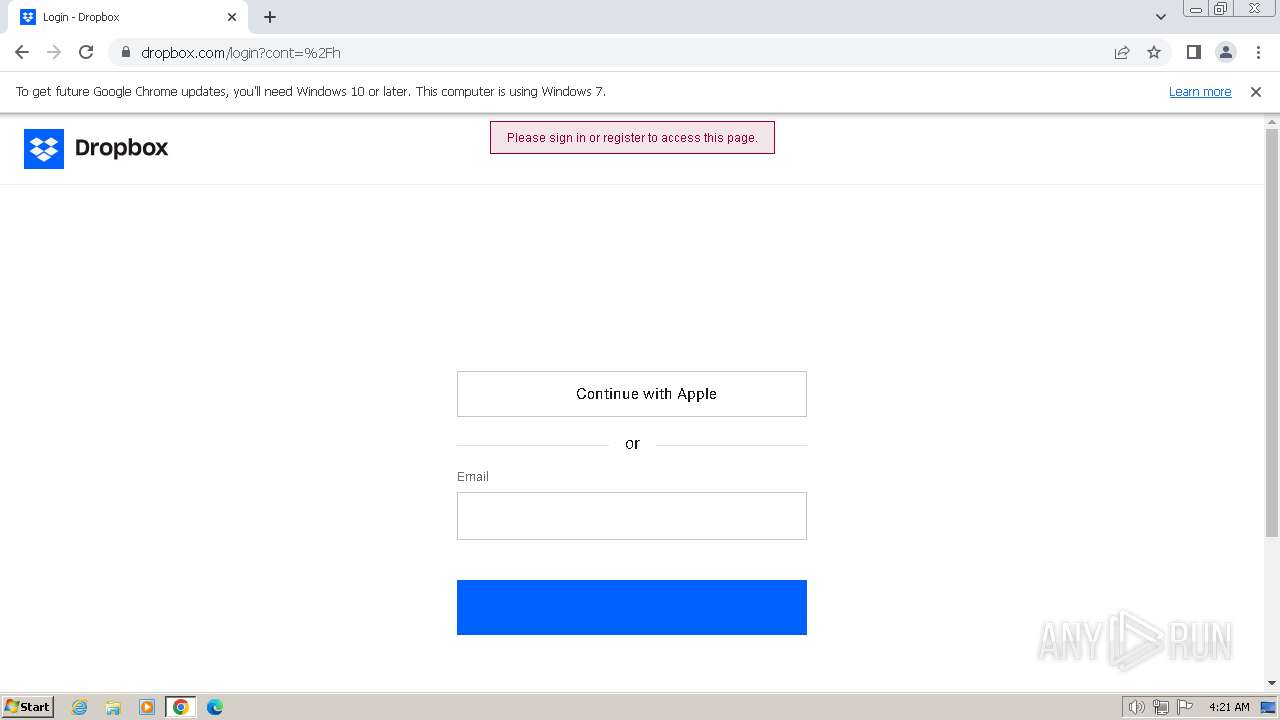The width and height of the screenshot is (1280, 720).
Task: Launch Internet Explorer from taskbar
Action: (x=80, y=707)
